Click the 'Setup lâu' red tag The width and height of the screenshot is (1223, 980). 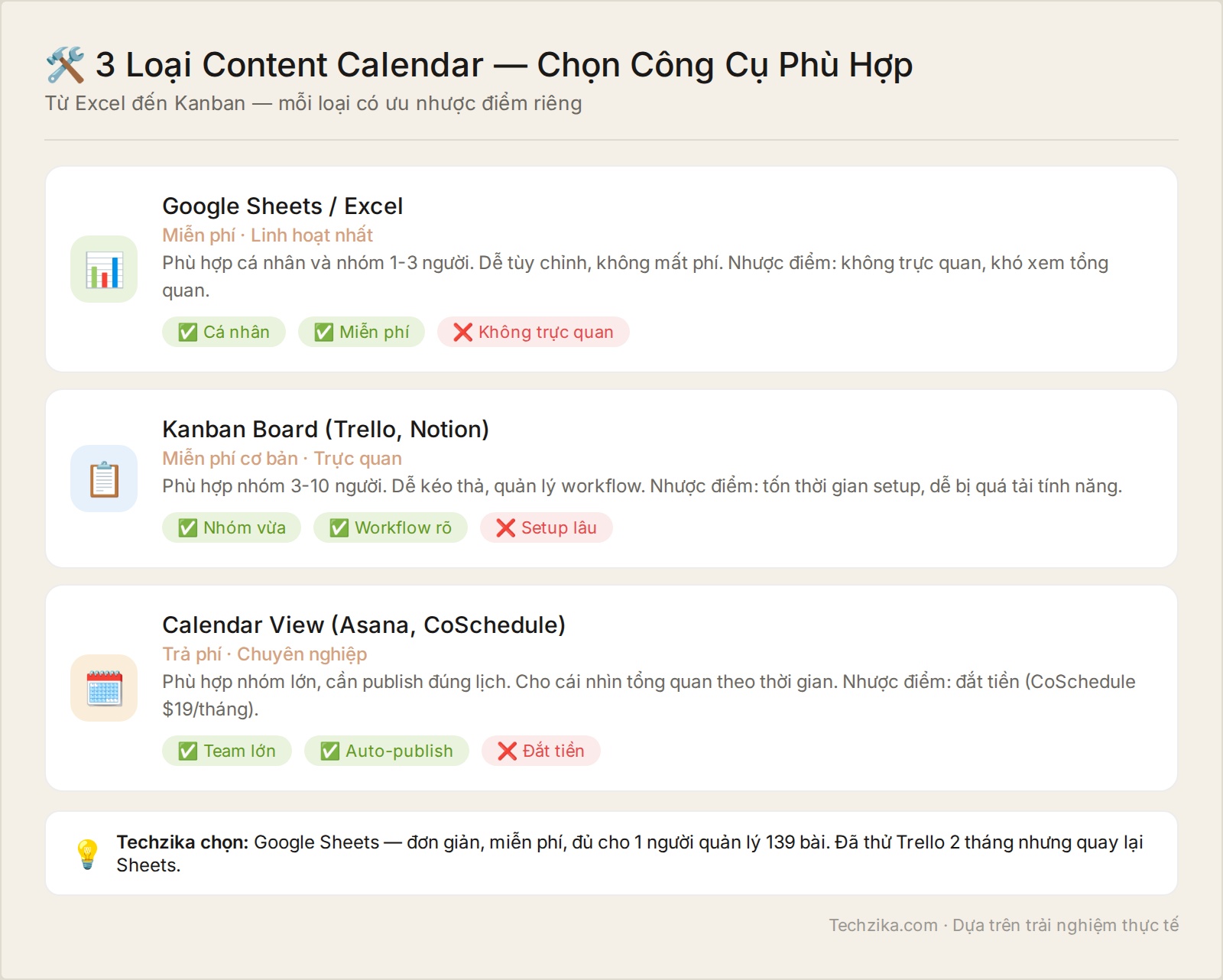coord(547,527)
